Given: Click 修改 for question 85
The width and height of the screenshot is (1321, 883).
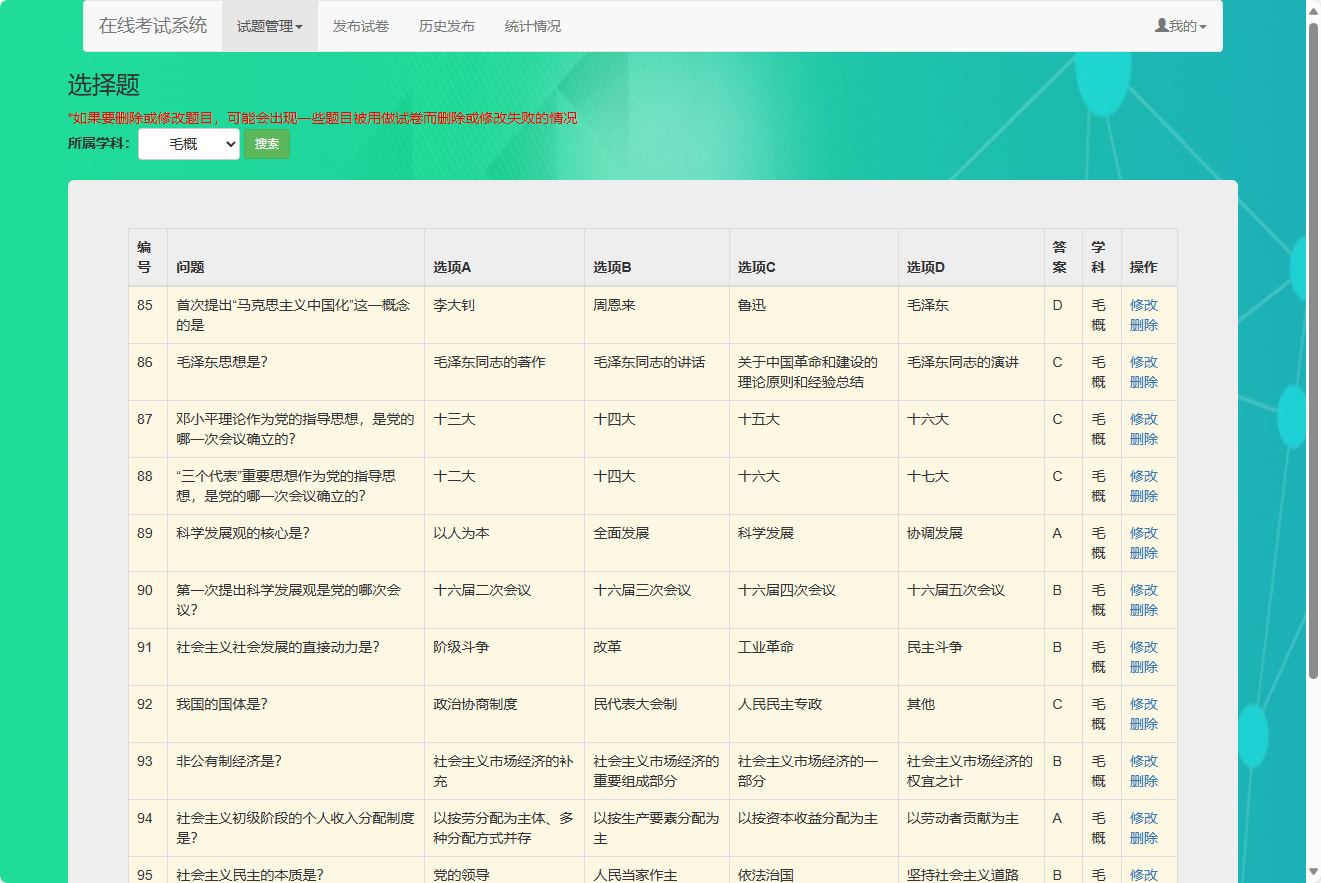Looking at the screenshot, I should [x=1143, y=305].
